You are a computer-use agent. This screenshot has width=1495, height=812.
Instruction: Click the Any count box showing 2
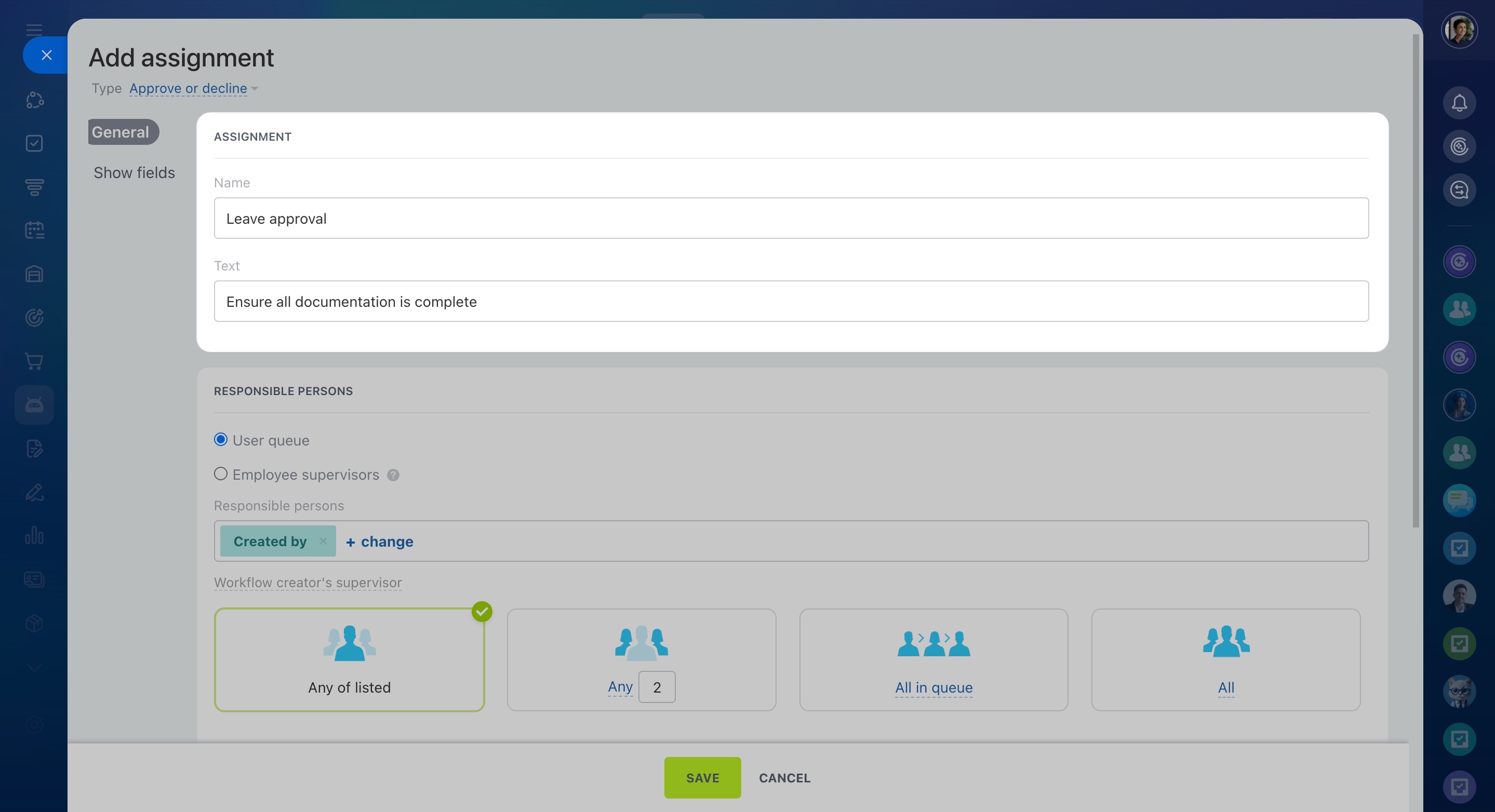pyautogui.click(x=657, y=687)
